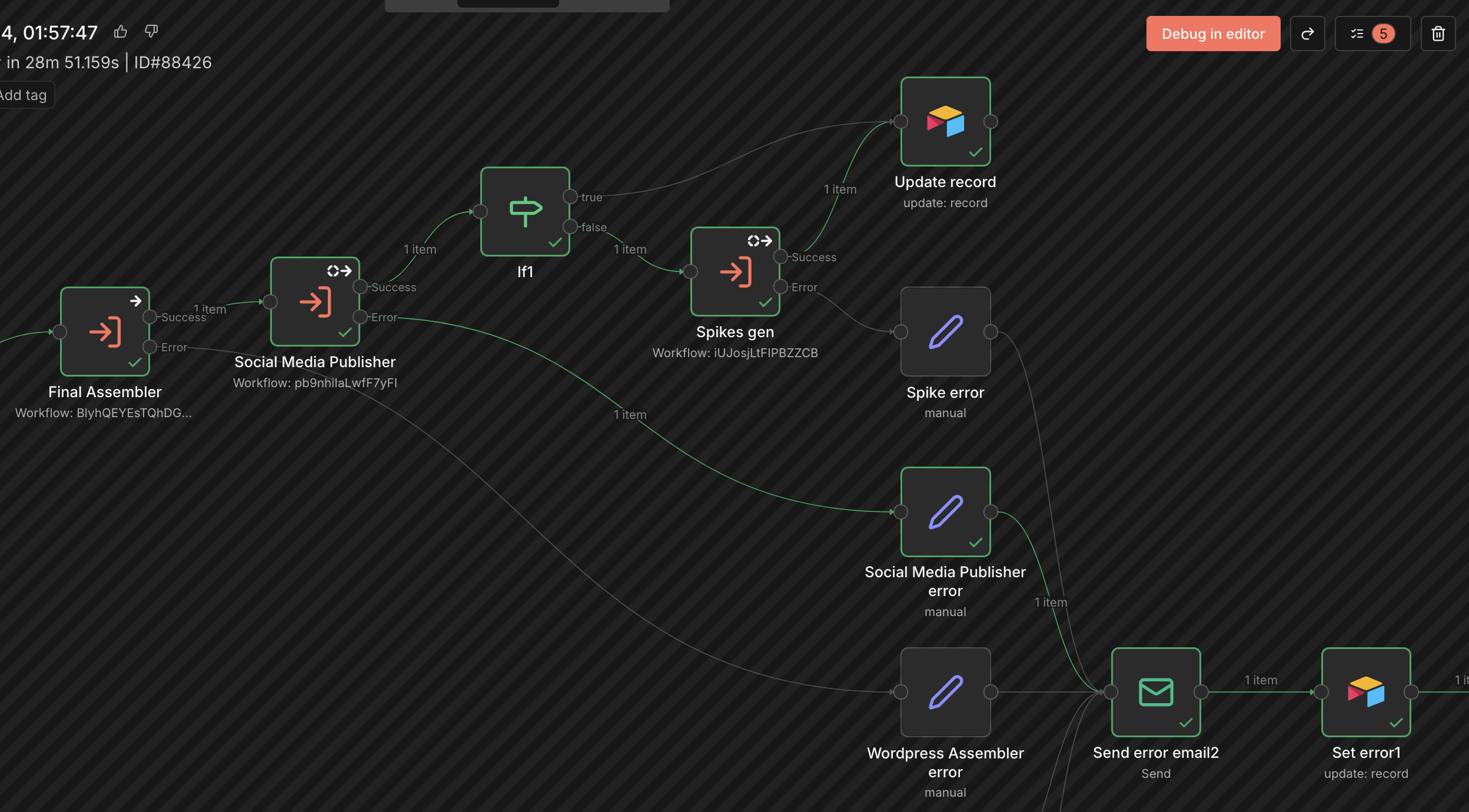Open the Send error email2 node
The image size is (1469, 812).
coord(1155,692)
